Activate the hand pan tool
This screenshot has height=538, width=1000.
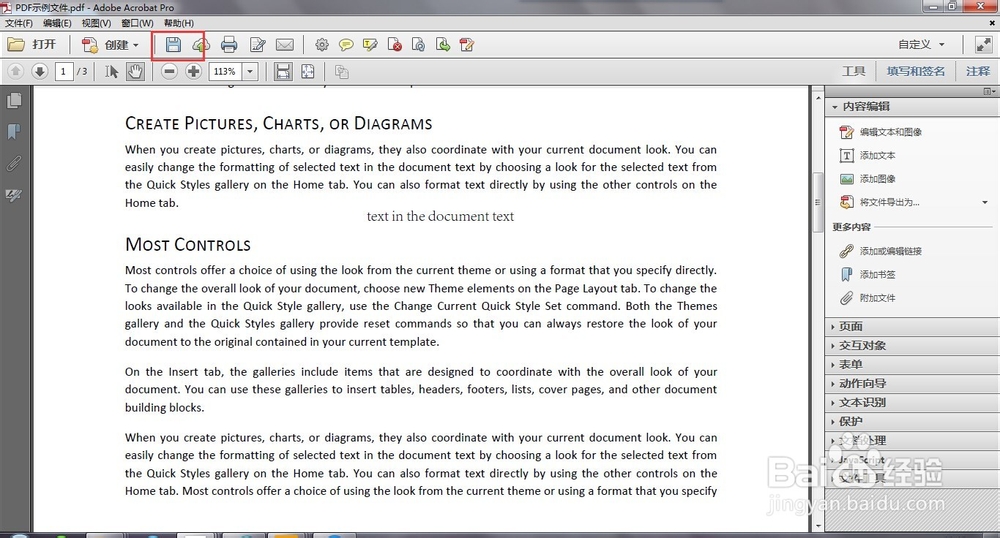(x=135, y=71)
